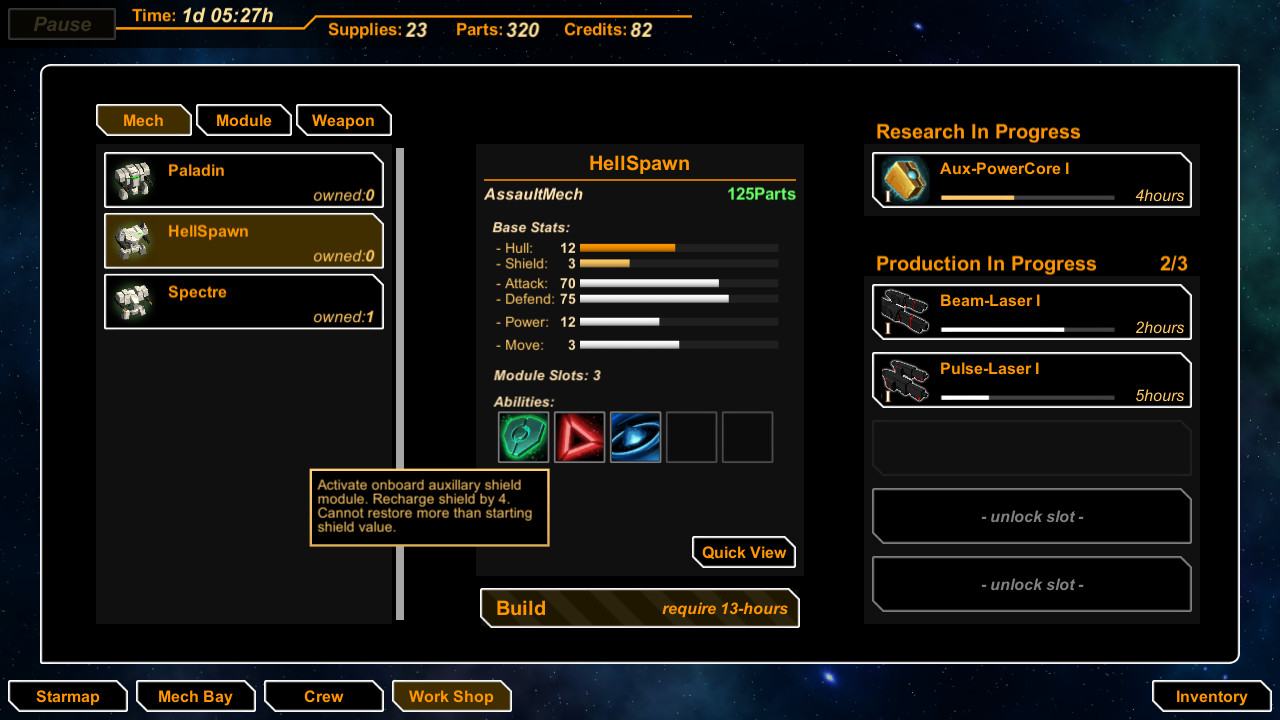Open the Inventory panel
Screen dimensions: 1280x720
(x=1211, y=696)
